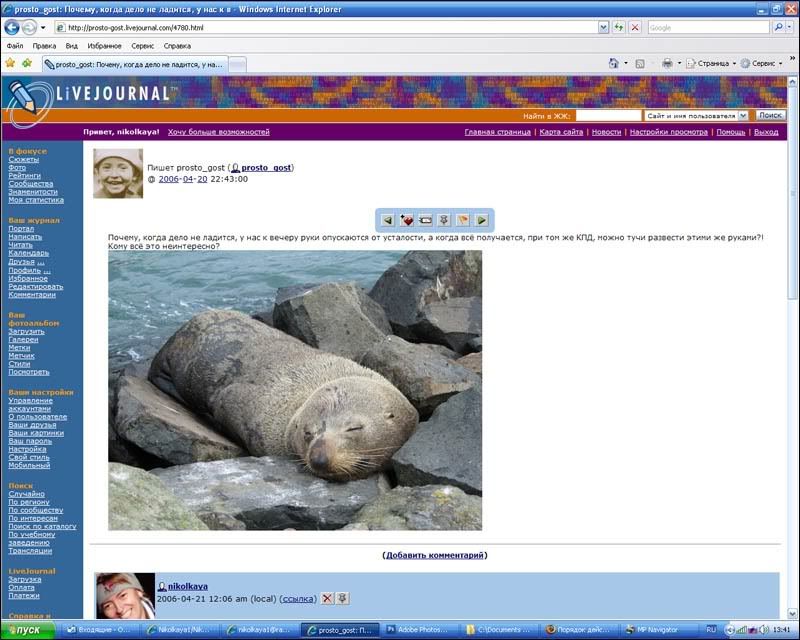Click the edit tags icon in entry toolbar
Viewport: 800px width, 640px height.
(426, 220)
